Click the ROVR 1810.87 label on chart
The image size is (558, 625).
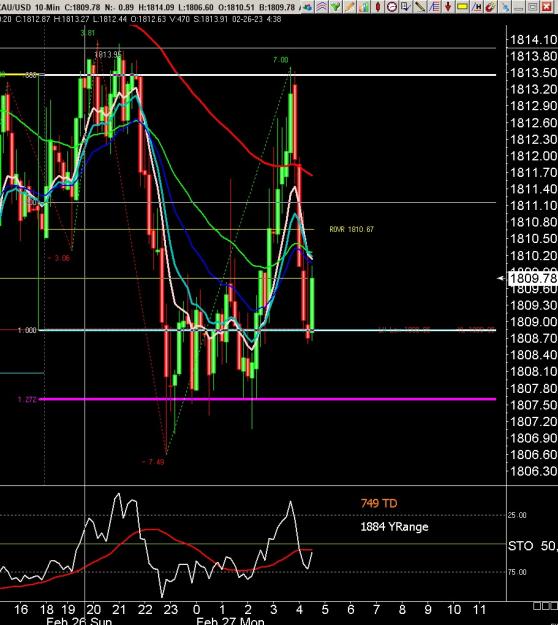click(352, 229)
